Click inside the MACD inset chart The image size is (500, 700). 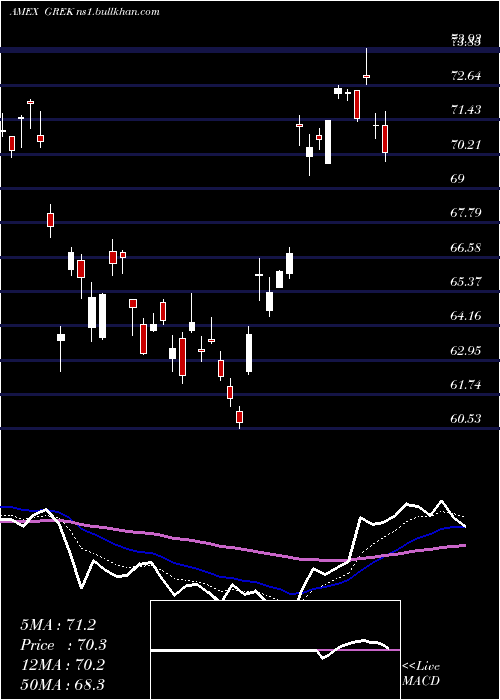coord(275,650)
